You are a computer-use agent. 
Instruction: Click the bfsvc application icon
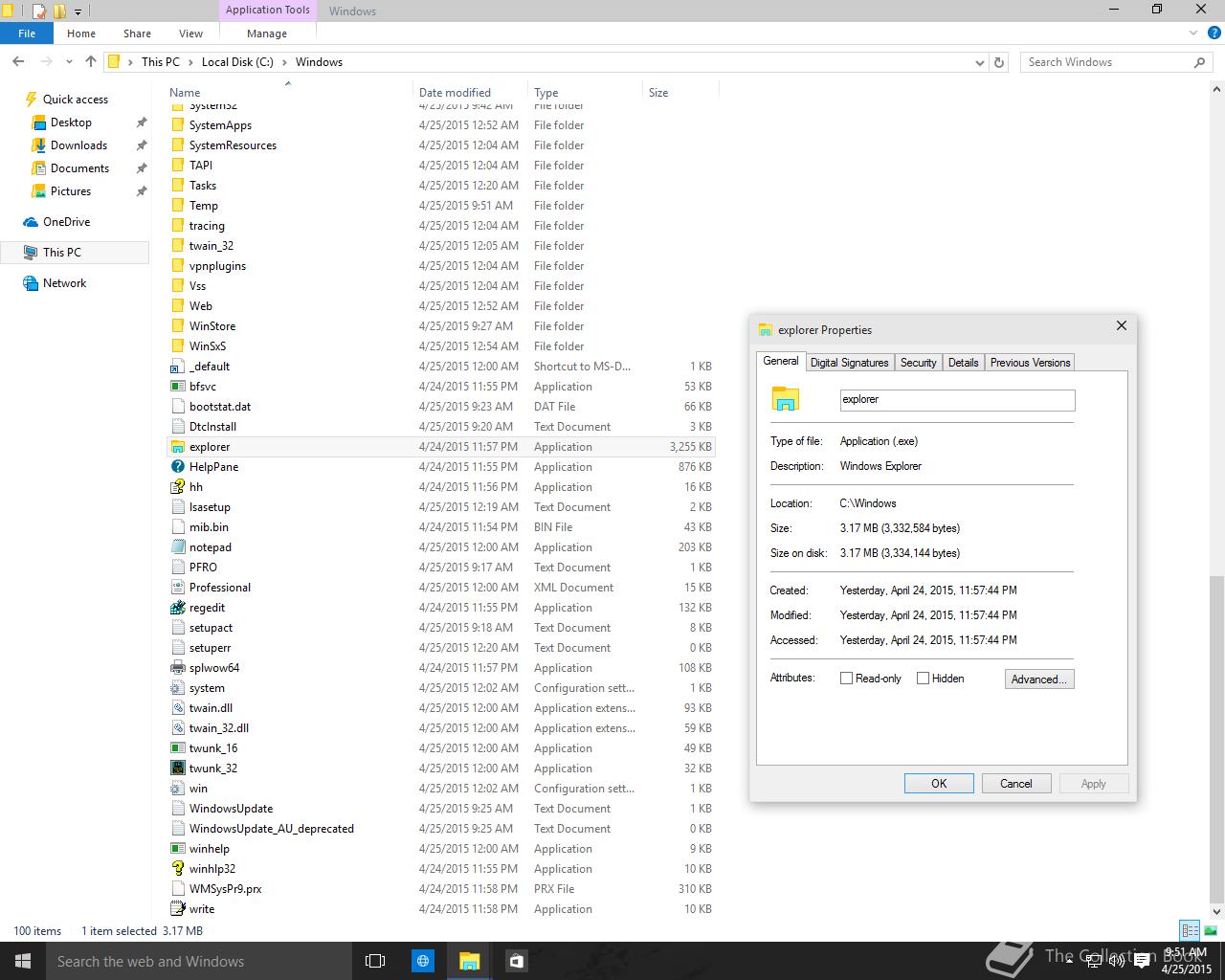(x=177, y=387)
